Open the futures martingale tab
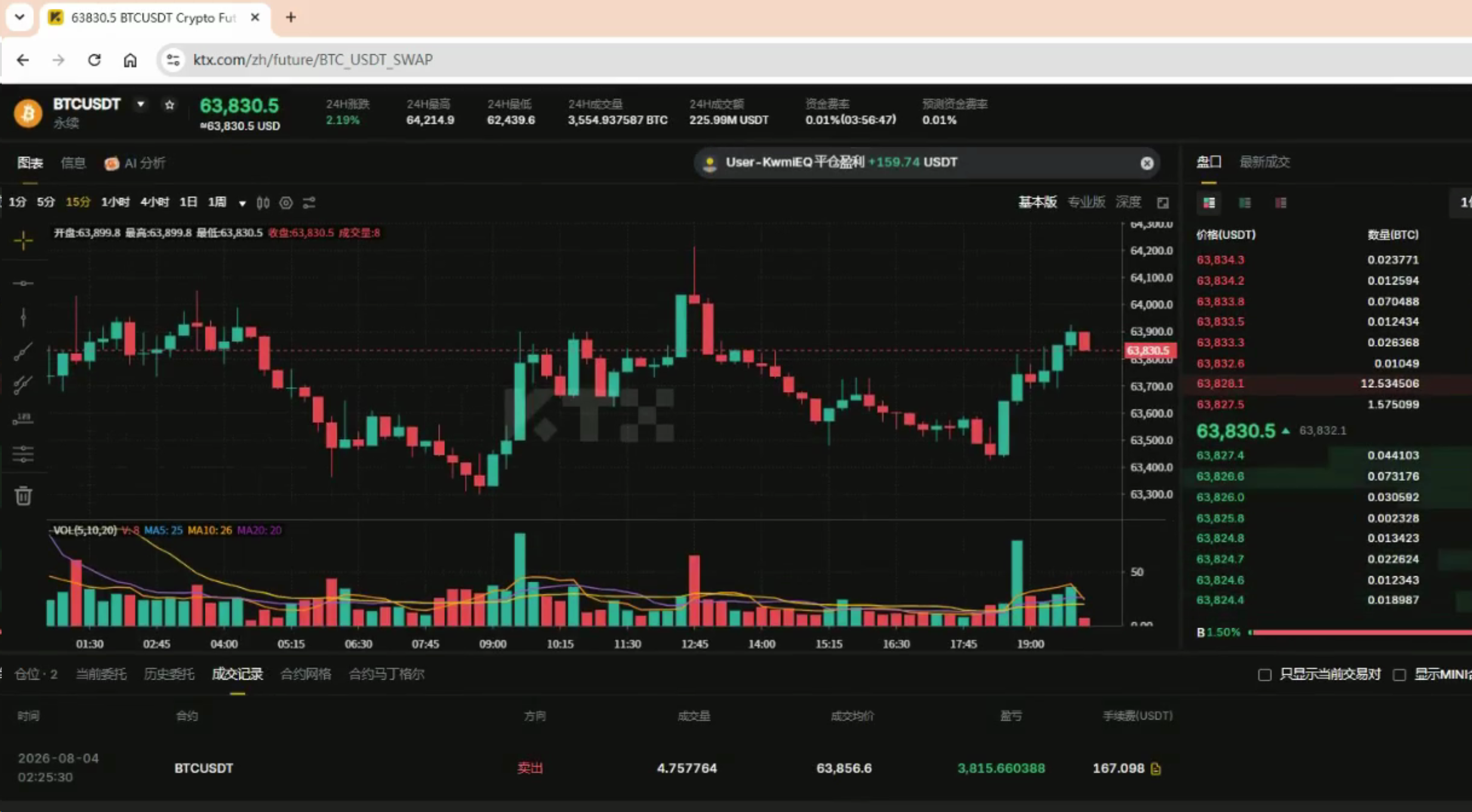 point(386,674)
